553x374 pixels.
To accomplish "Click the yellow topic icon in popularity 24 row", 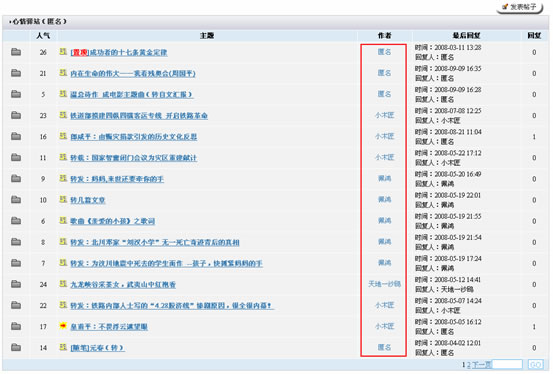I will point(63,284).
